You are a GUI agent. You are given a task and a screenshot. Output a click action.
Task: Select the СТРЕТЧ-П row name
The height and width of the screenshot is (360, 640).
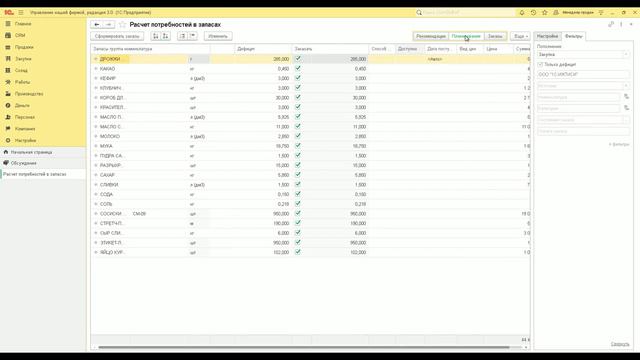tap(112, 223)
